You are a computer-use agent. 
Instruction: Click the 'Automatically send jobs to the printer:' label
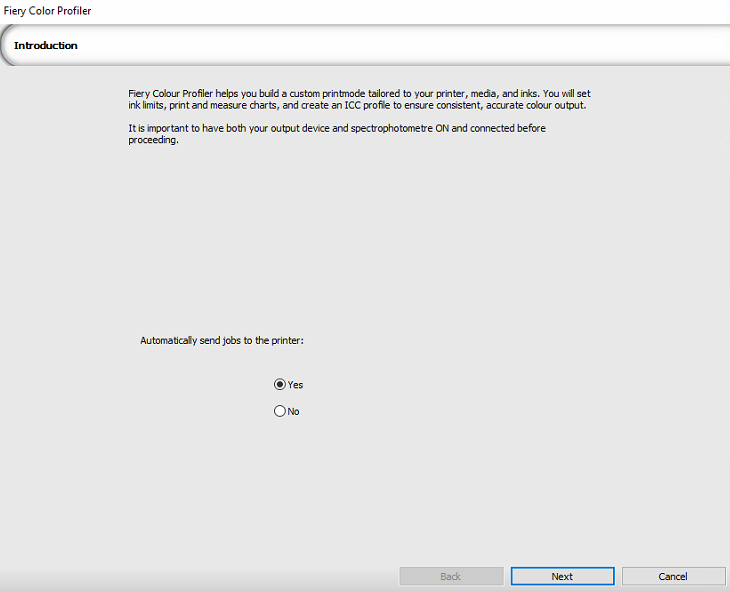[x=222, y=340]
